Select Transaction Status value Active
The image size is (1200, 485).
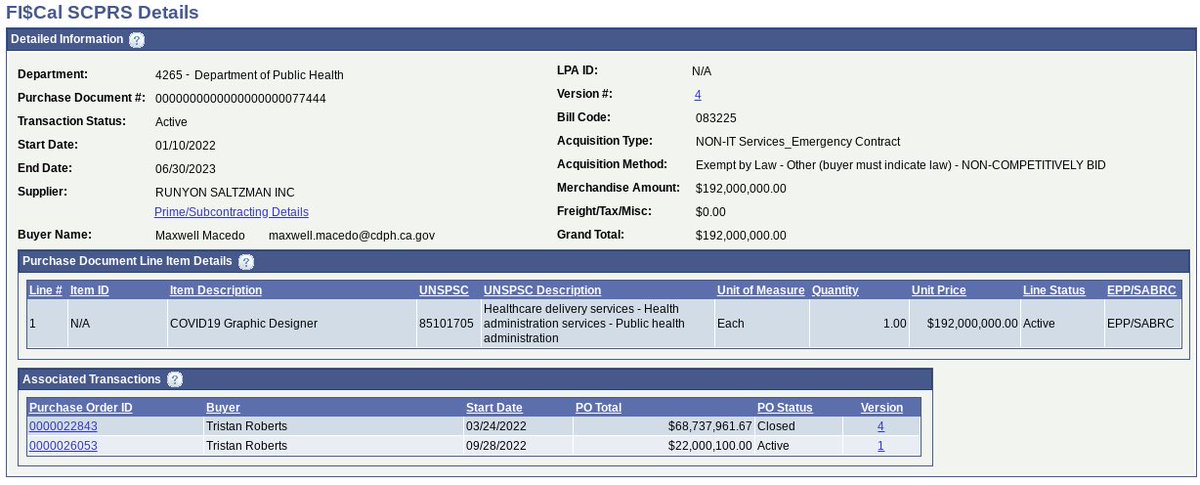point(171,122)
